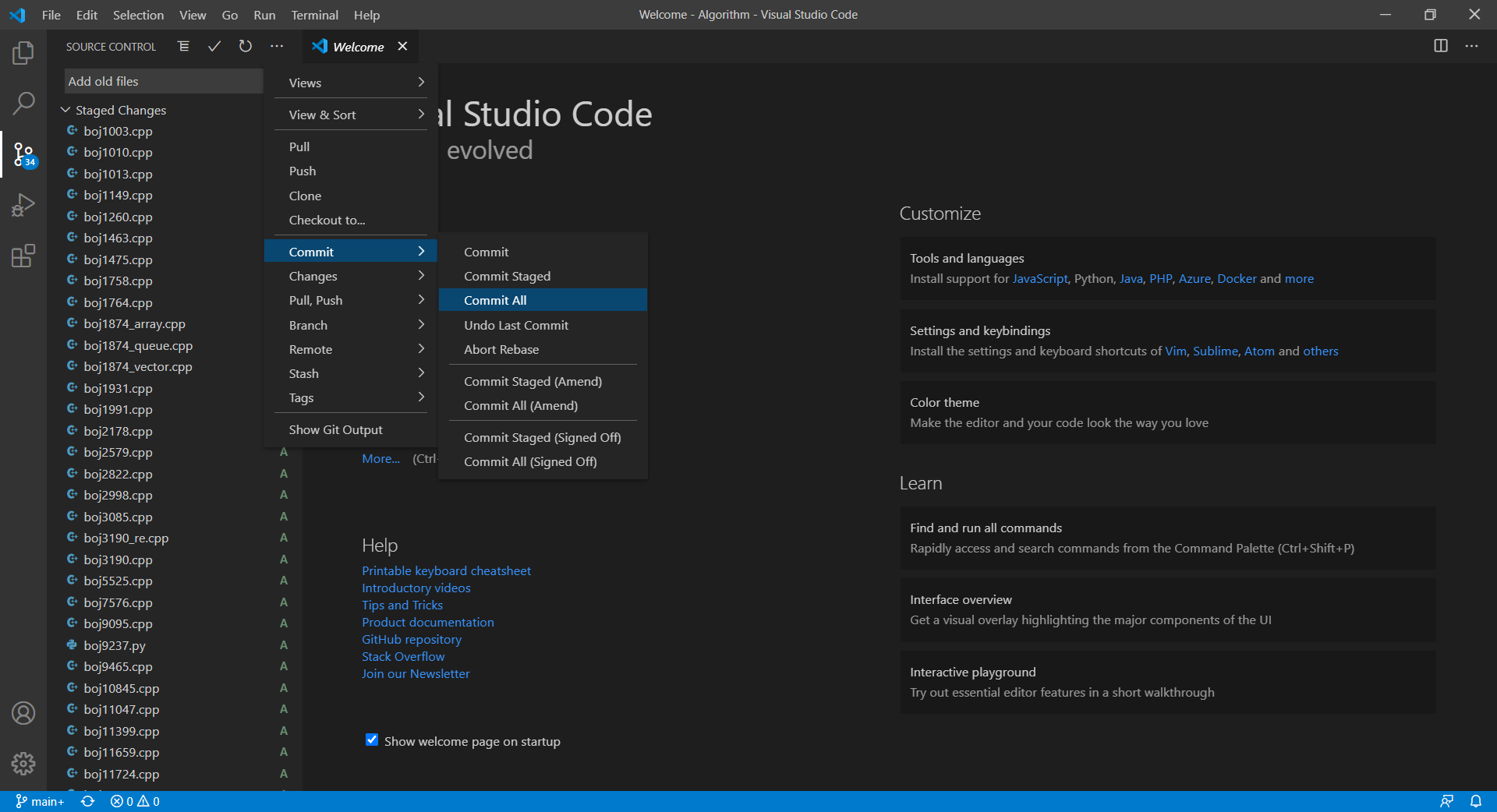Choose Abort Rebase

pyautogui.click(x=543, y=349)
